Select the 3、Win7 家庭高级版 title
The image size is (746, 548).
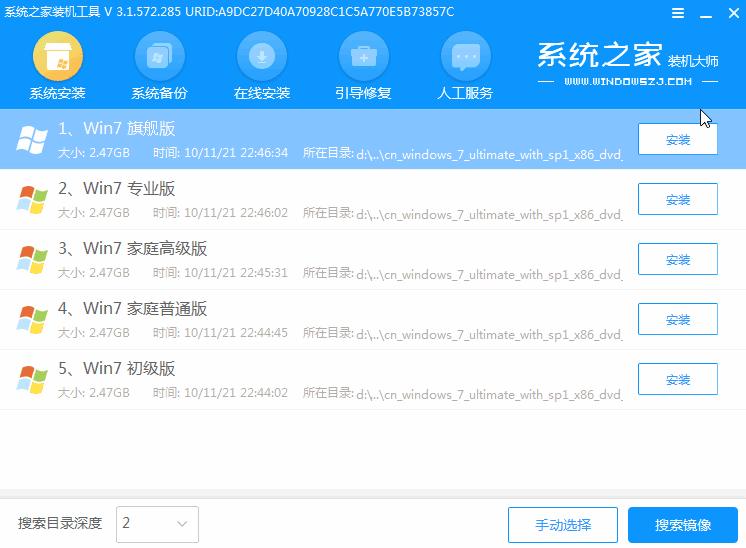point(132,248)
